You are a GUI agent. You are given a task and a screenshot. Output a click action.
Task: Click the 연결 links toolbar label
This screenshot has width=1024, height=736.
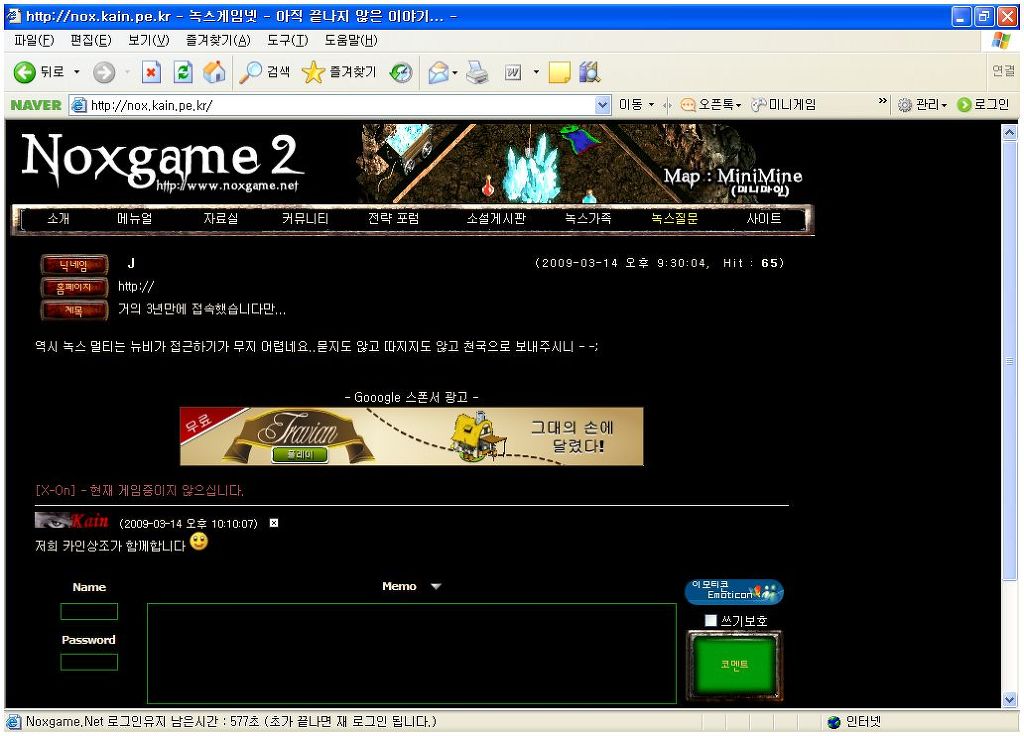(x=1003, y=71)
